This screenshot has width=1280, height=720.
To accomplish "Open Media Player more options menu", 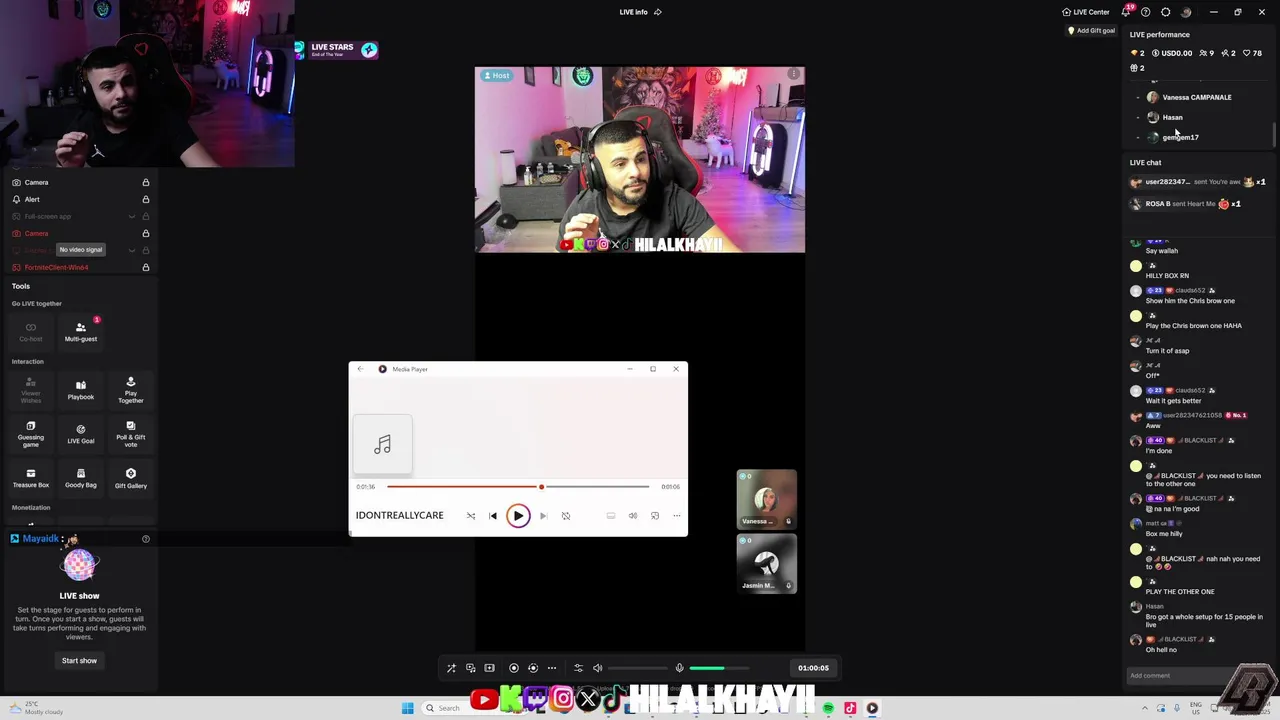I will 677,516.
